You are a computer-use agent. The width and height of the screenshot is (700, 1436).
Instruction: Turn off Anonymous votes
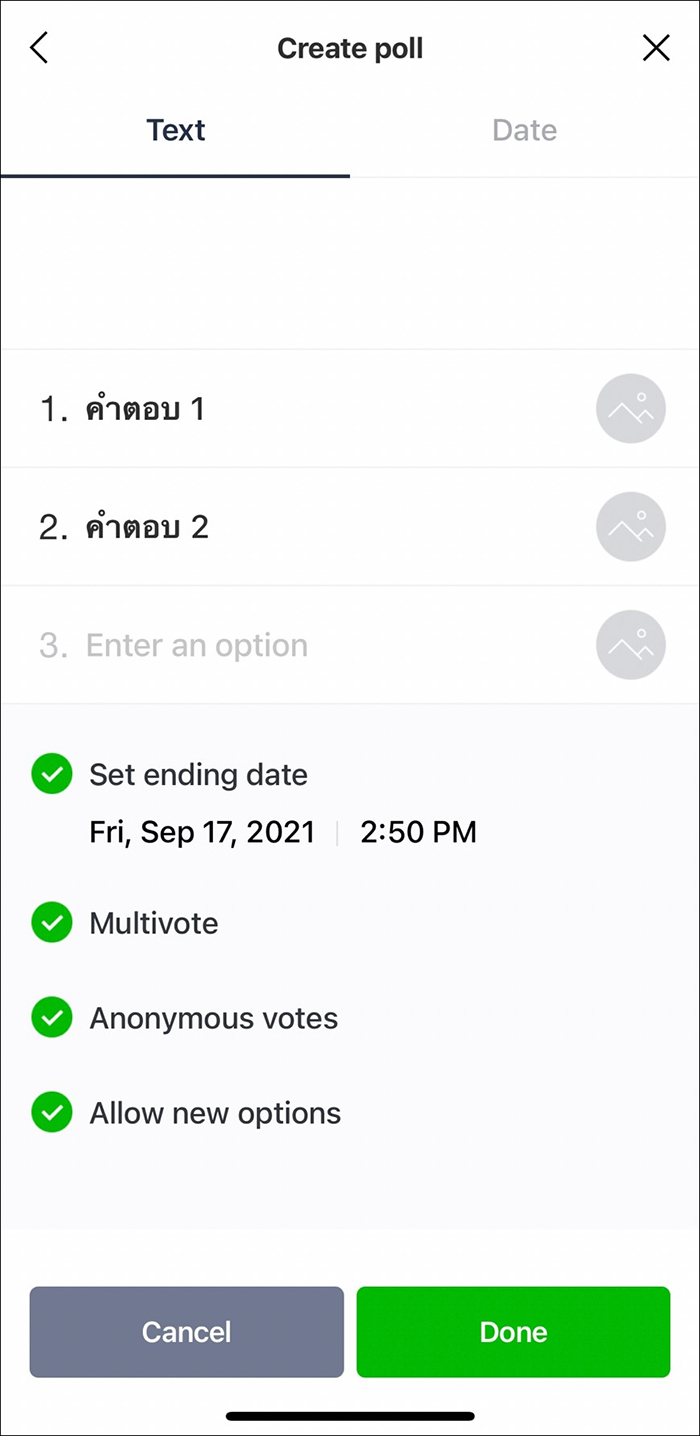[x=51, y=1017]
